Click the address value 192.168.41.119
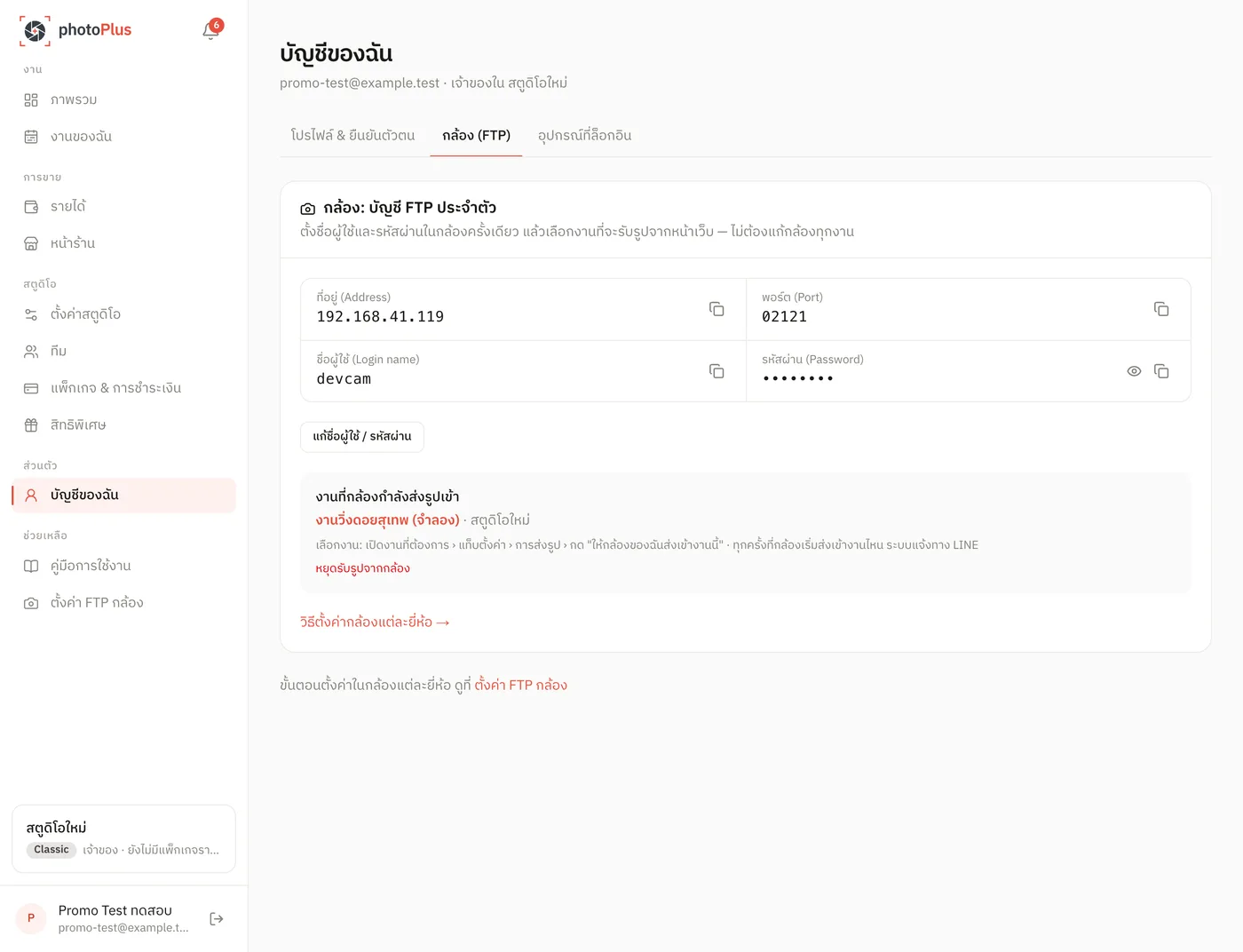Image resolution: width=1243 pixels, height=952 pixels. click(x=380, y=317)
